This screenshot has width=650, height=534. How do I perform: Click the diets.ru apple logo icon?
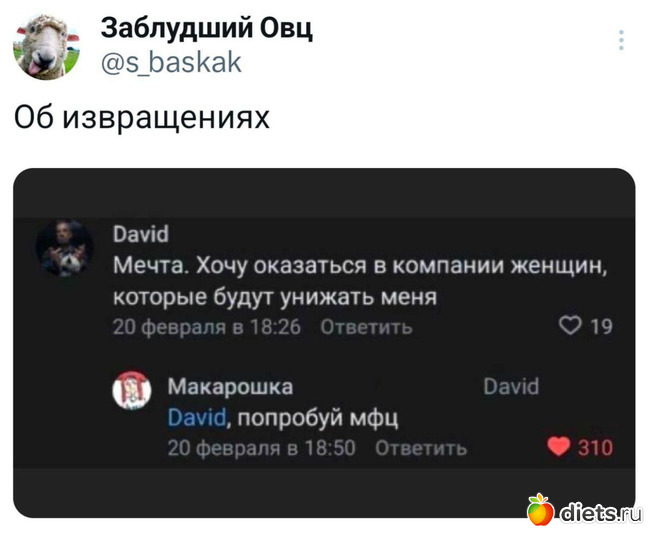tap(540, 510)
